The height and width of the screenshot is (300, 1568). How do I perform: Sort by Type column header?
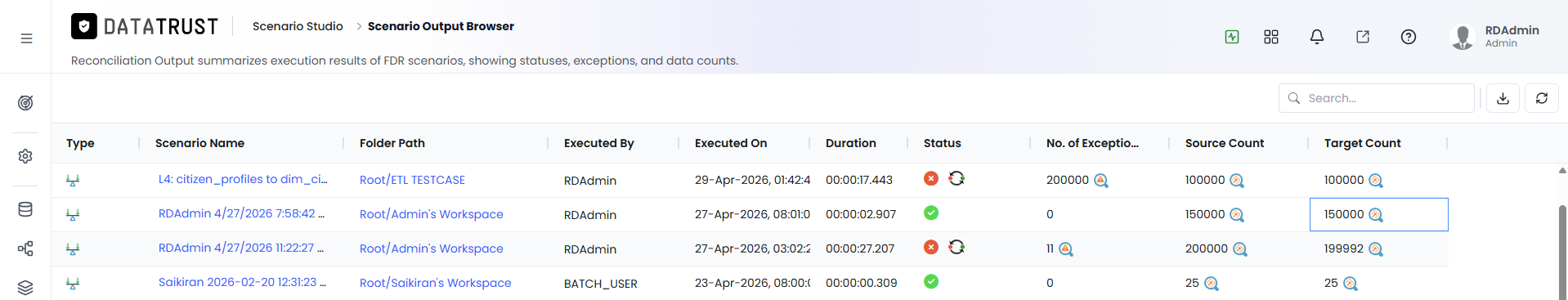(x=80, y=143)
